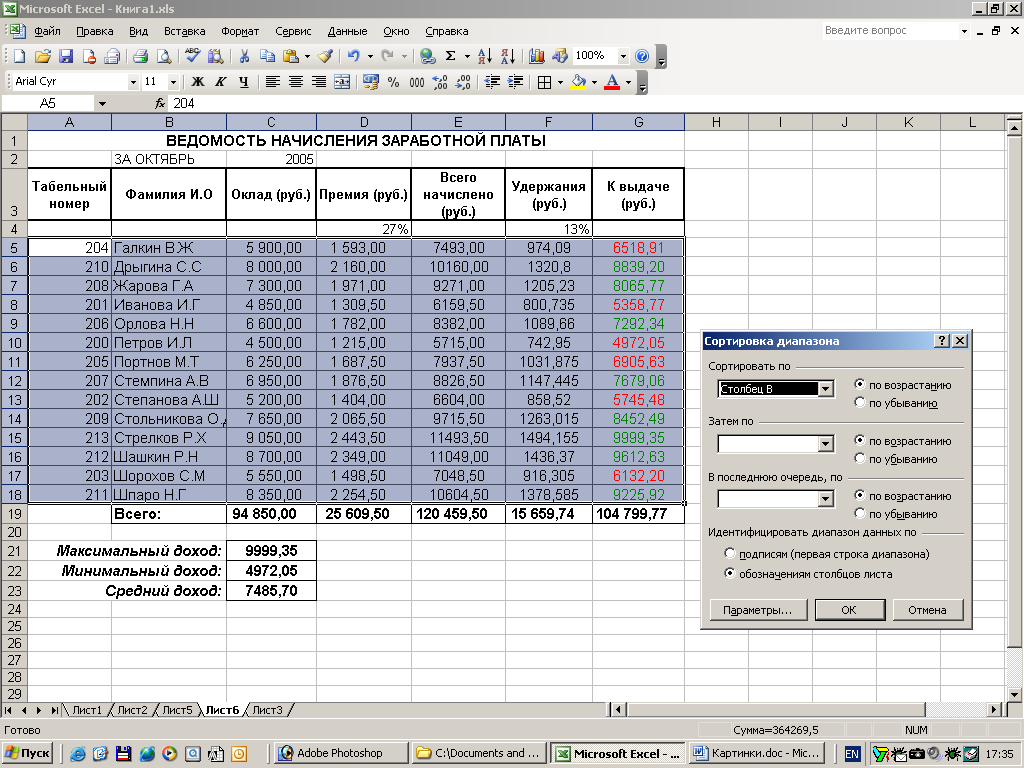1024x768 pixels.
Task: Sort ascending with the A-Z icon
Action: click(485, 56)
